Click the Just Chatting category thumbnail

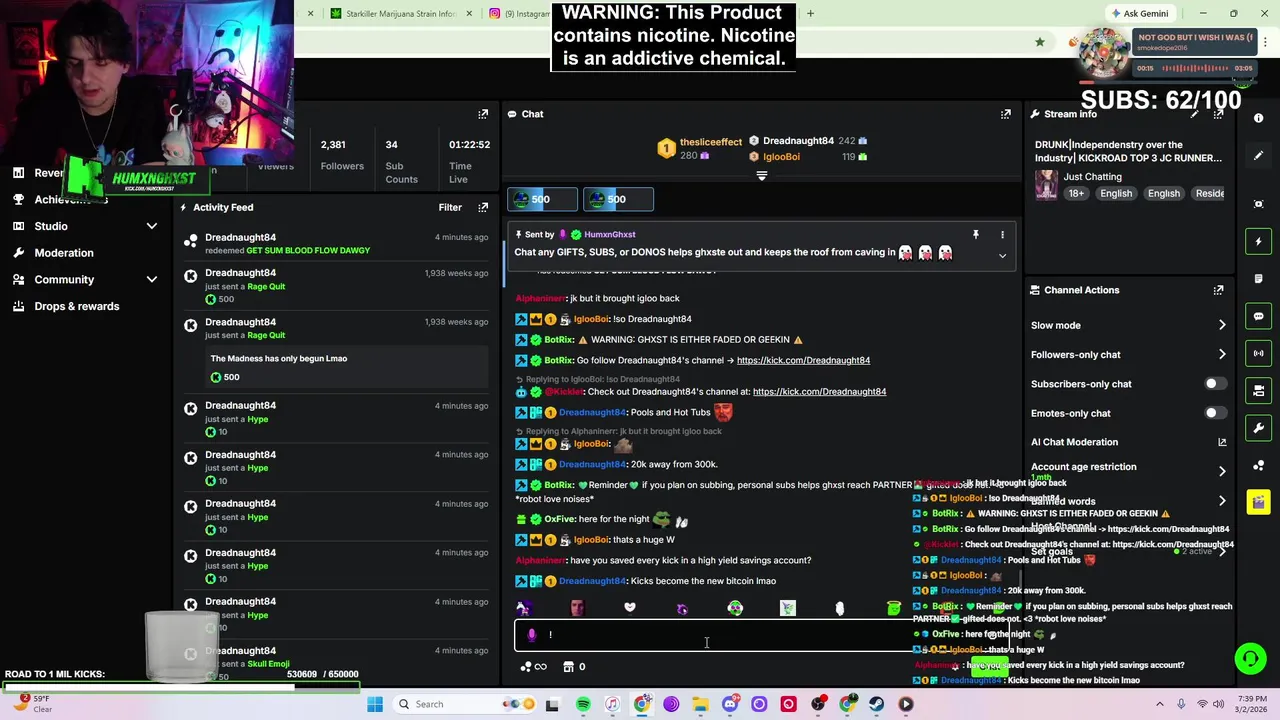click(x=1046, y=185)
